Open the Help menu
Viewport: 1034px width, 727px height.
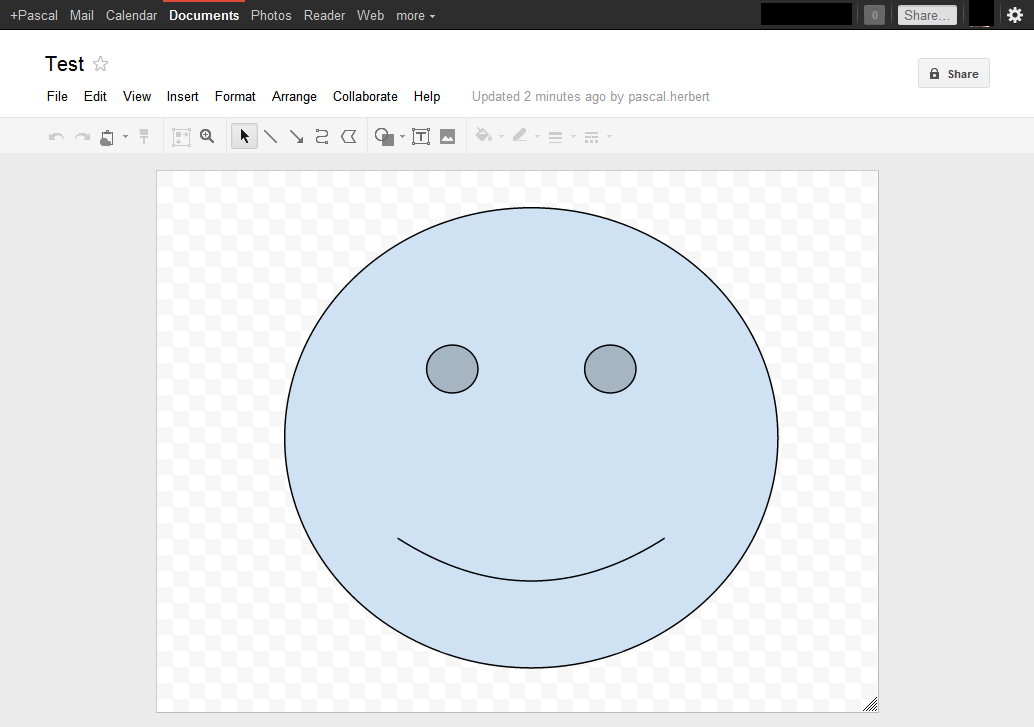click(x=427, y=96)
